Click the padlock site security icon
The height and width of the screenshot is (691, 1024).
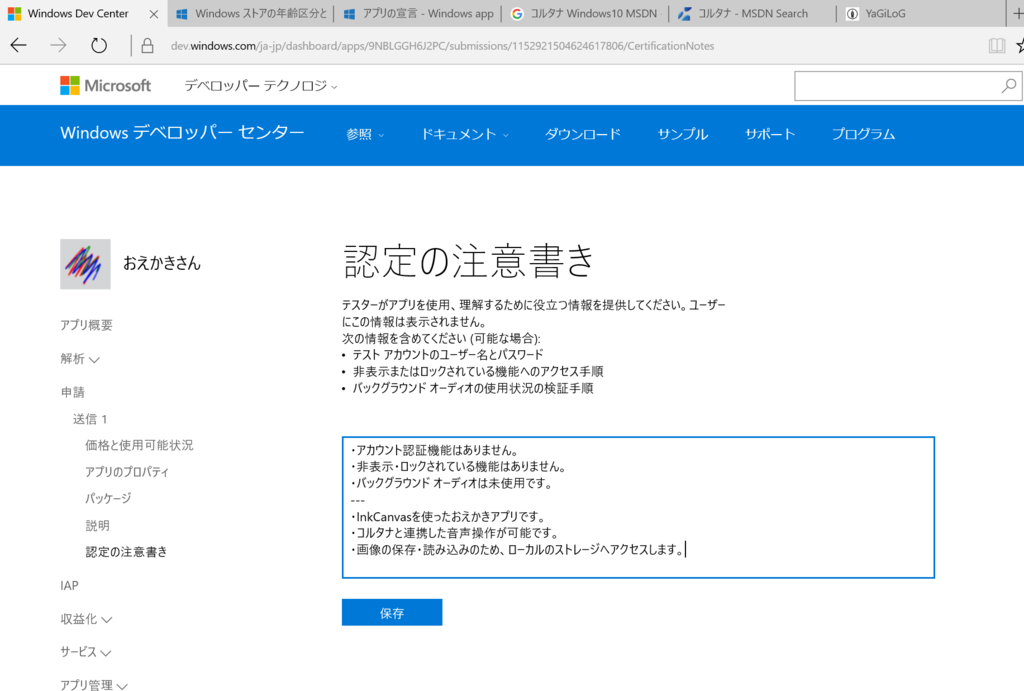click(x=148, y=45)
